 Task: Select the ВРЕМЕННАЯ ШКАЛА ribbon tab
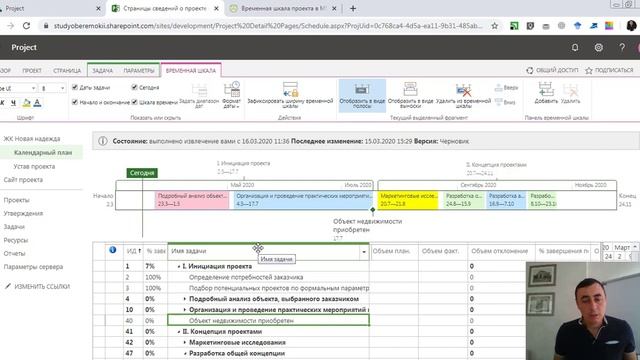191,71
